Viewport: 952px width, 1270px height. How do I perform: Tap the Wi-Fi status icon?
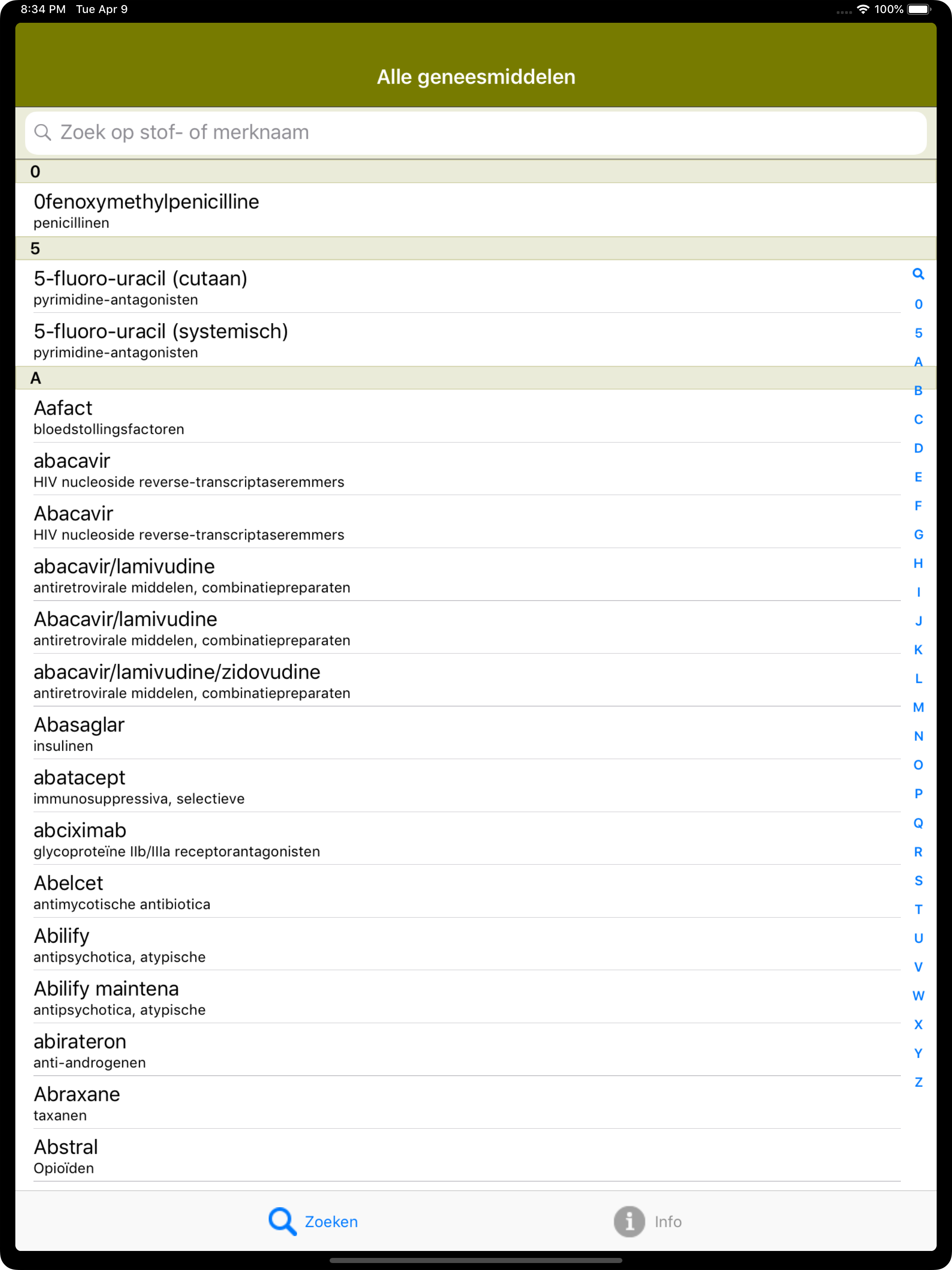pos(862,9)
